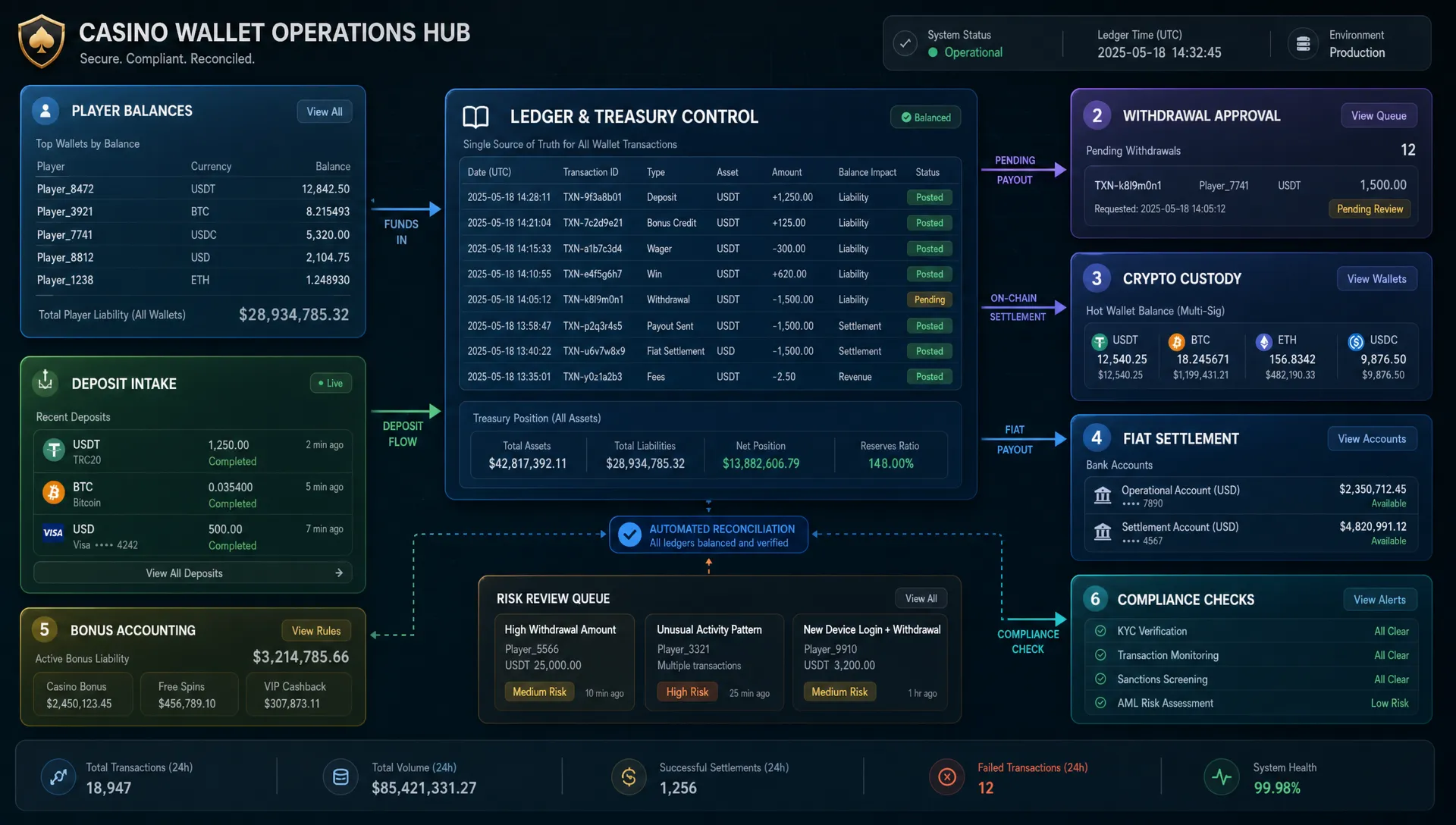Click the BTC Bitcoin deposit icon
The image size is (1456, 825).
click(x=53, y=493)
